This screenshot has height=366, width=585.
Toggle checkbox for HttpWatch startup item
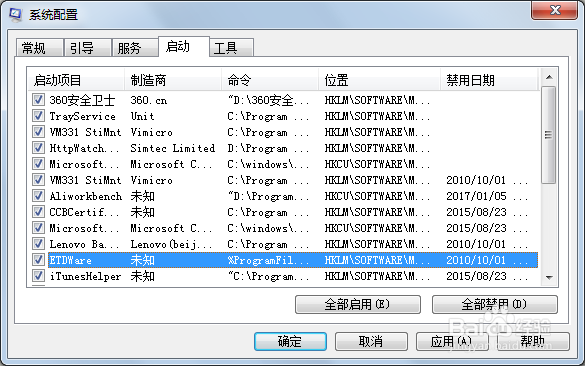(x=38, y=148)
